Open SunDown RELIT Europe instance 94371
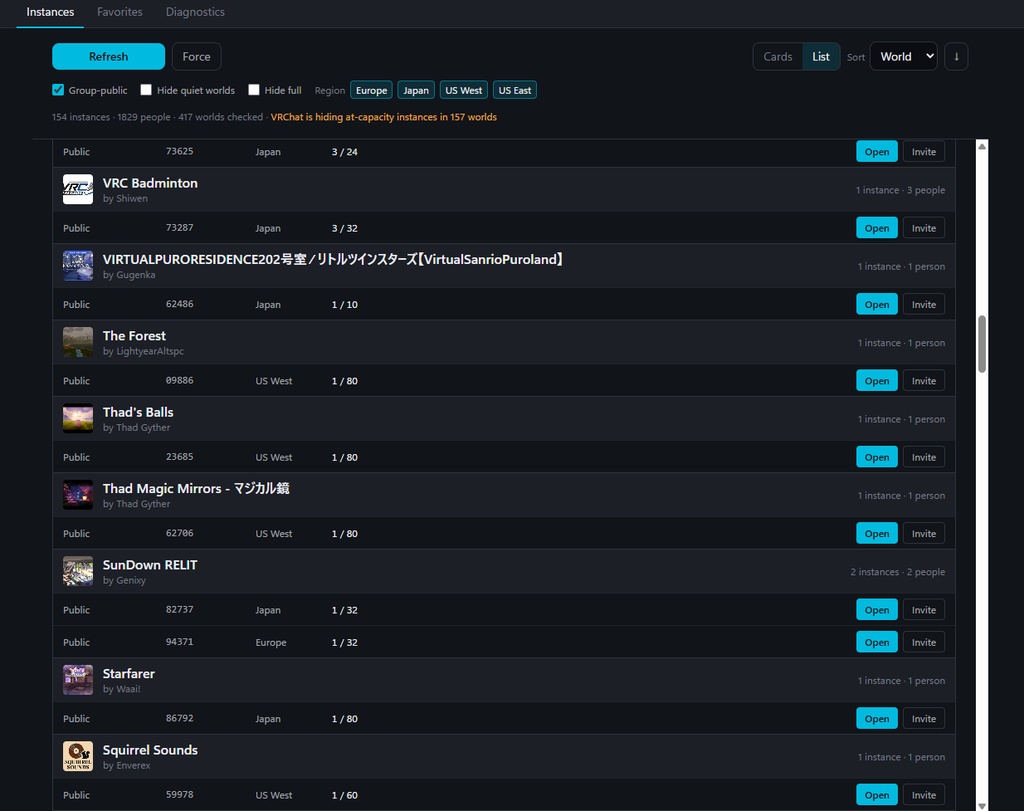The image size is (1024, 811). point(877,642)
